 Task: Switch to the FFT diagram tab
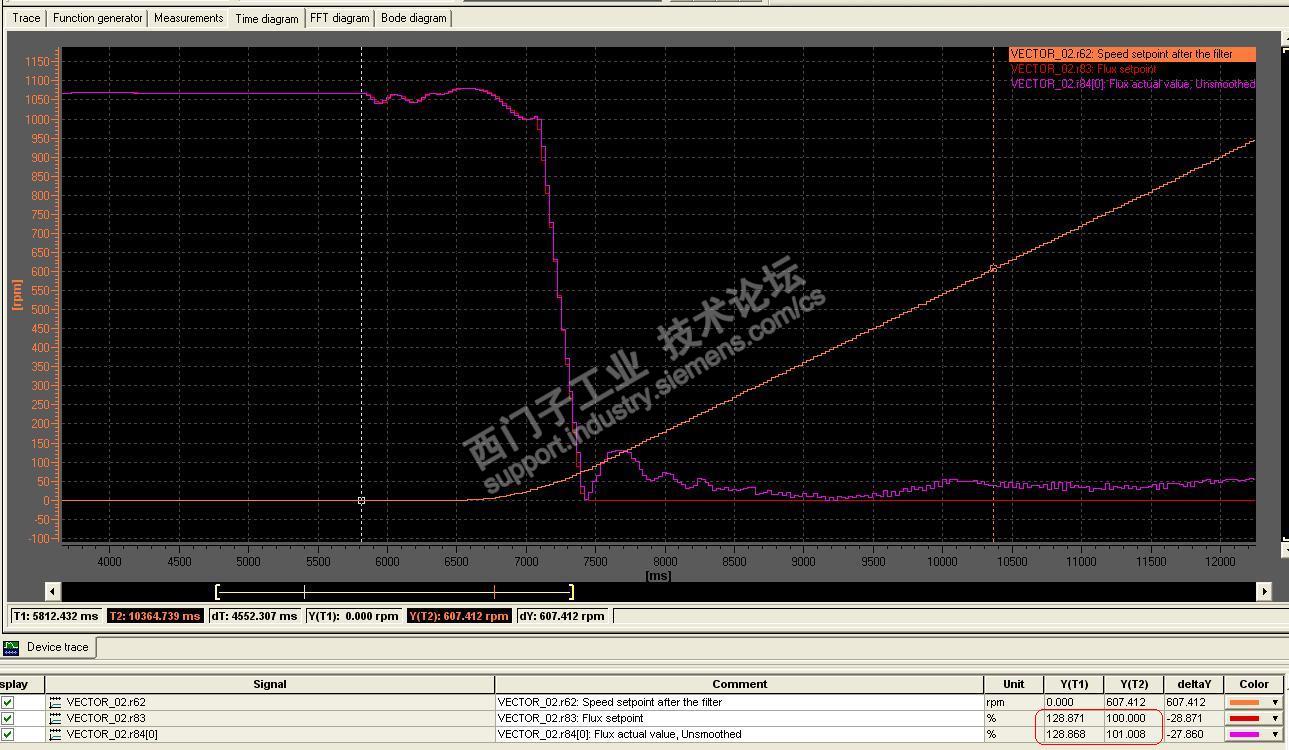tap(340, 18)
